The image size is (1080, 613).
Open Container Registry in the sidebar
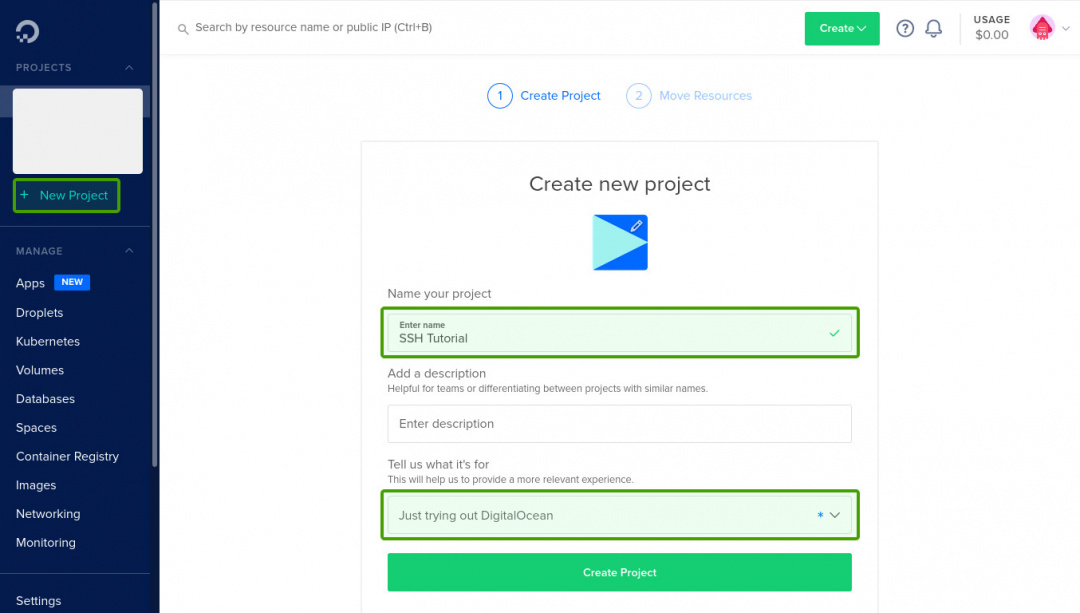coord(68,457)
